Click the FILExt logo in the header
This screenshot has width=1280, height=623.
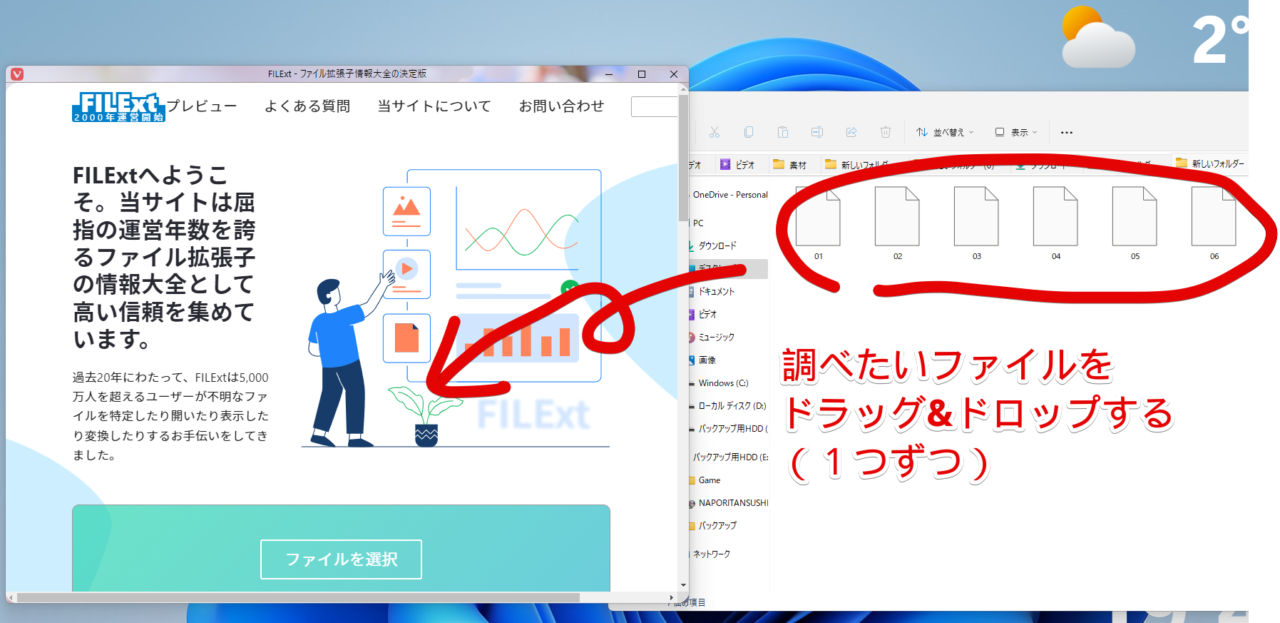point(118,106)
